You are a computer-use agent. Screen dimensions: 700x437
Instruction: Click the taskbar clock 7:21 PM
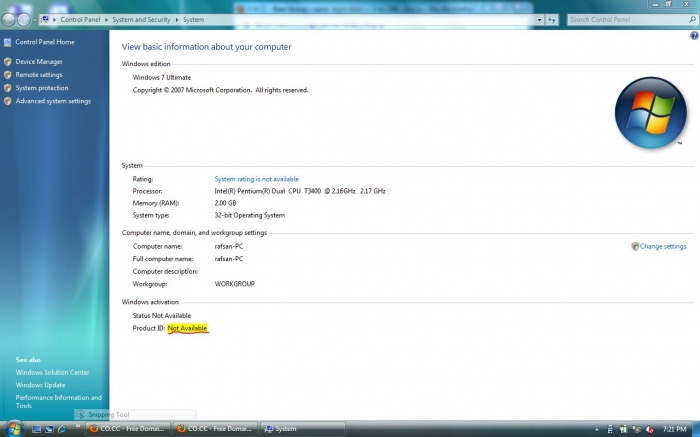674,429
